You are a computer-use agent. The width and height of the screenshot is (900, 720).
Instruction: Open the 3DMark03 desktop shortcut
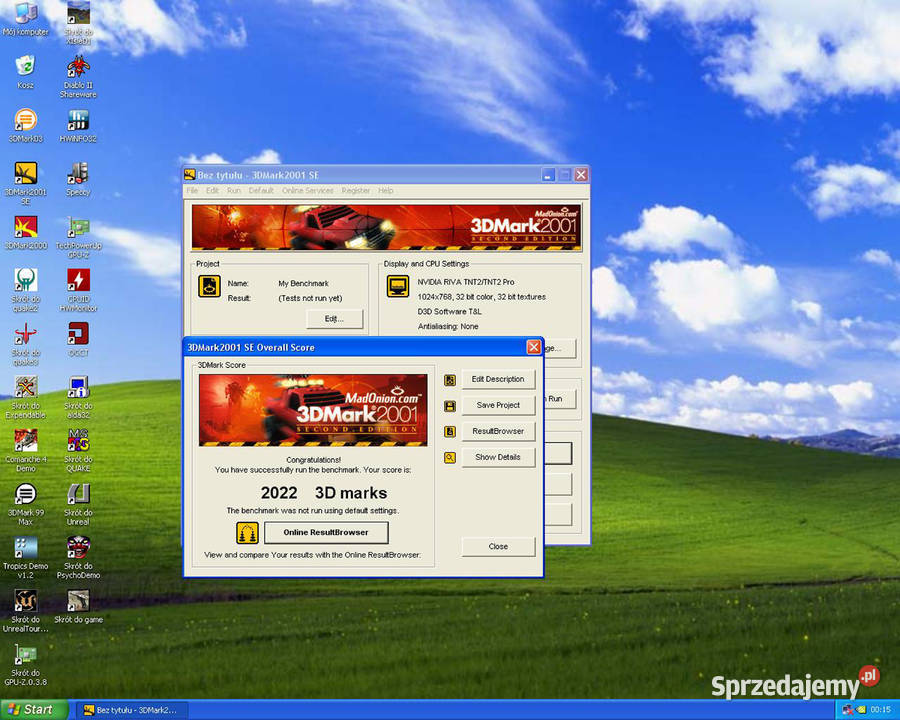pyautogui.click(x=25, y=126)
